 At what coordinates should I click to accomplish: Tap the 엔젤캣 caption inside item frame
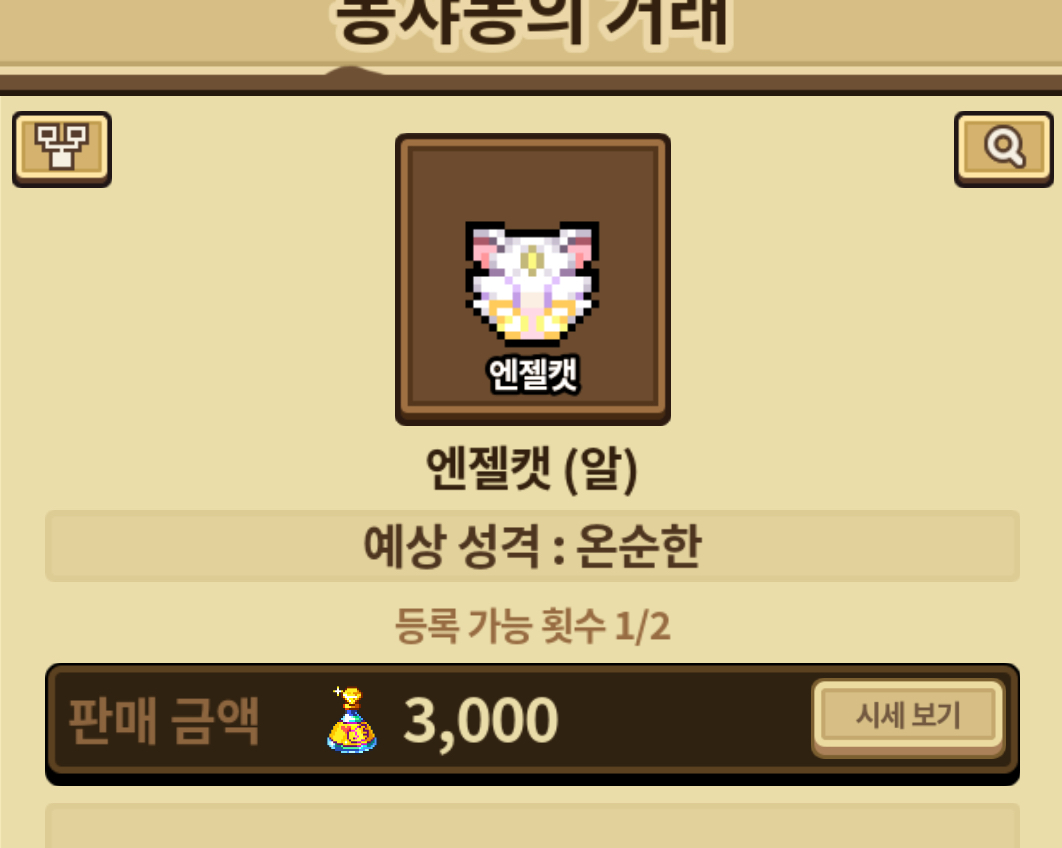(x=533, y=374)
